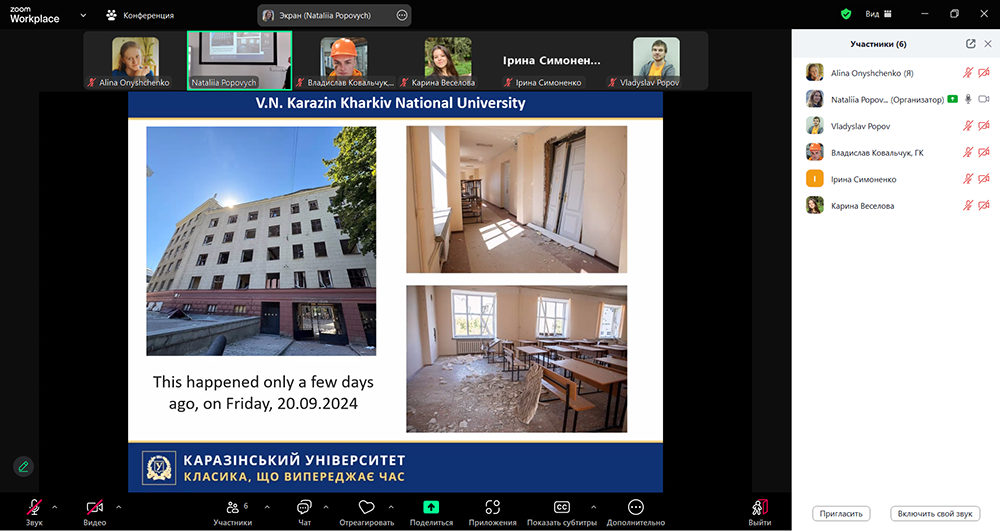Click the Share screen icon (Поделиться)
Screen dimensions: 1000x531
(x=431, y=508)
